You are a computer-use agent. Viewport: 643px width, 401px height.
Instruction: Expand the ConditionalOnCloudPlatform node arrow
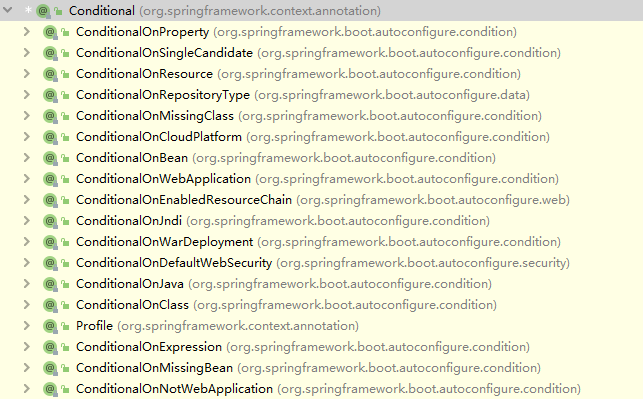click(x=26, y=137)
